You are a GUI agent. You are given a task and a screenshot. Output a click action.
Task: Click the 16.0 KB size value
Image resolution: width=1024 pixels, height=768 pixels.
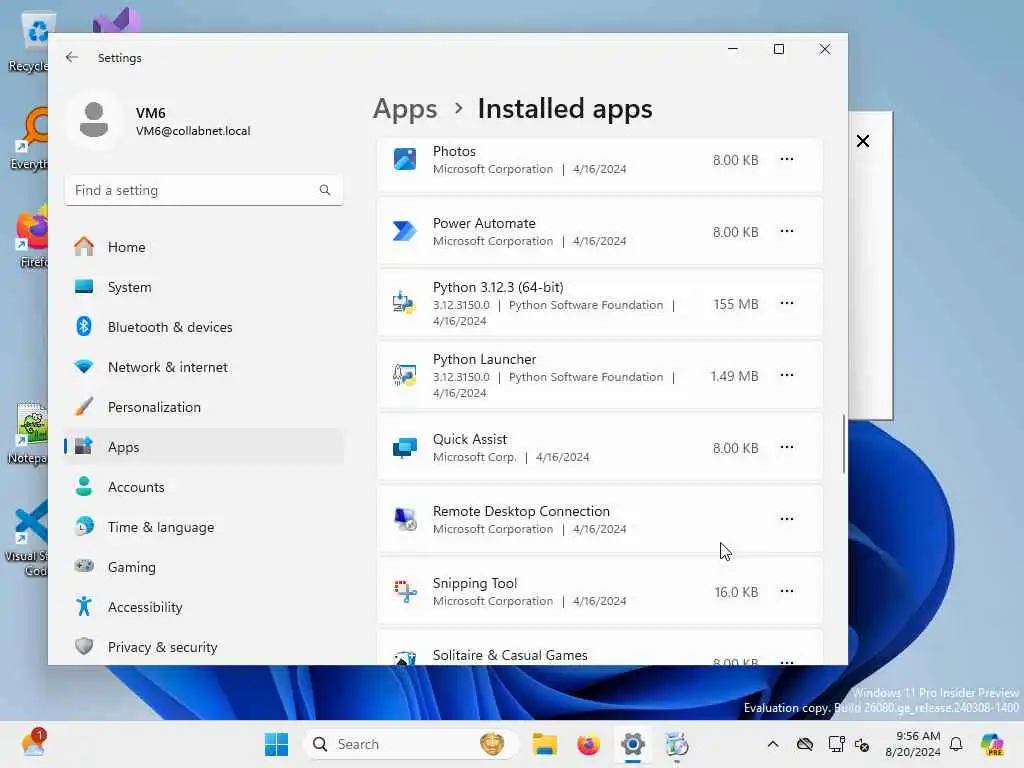click(x=736, y=592)
